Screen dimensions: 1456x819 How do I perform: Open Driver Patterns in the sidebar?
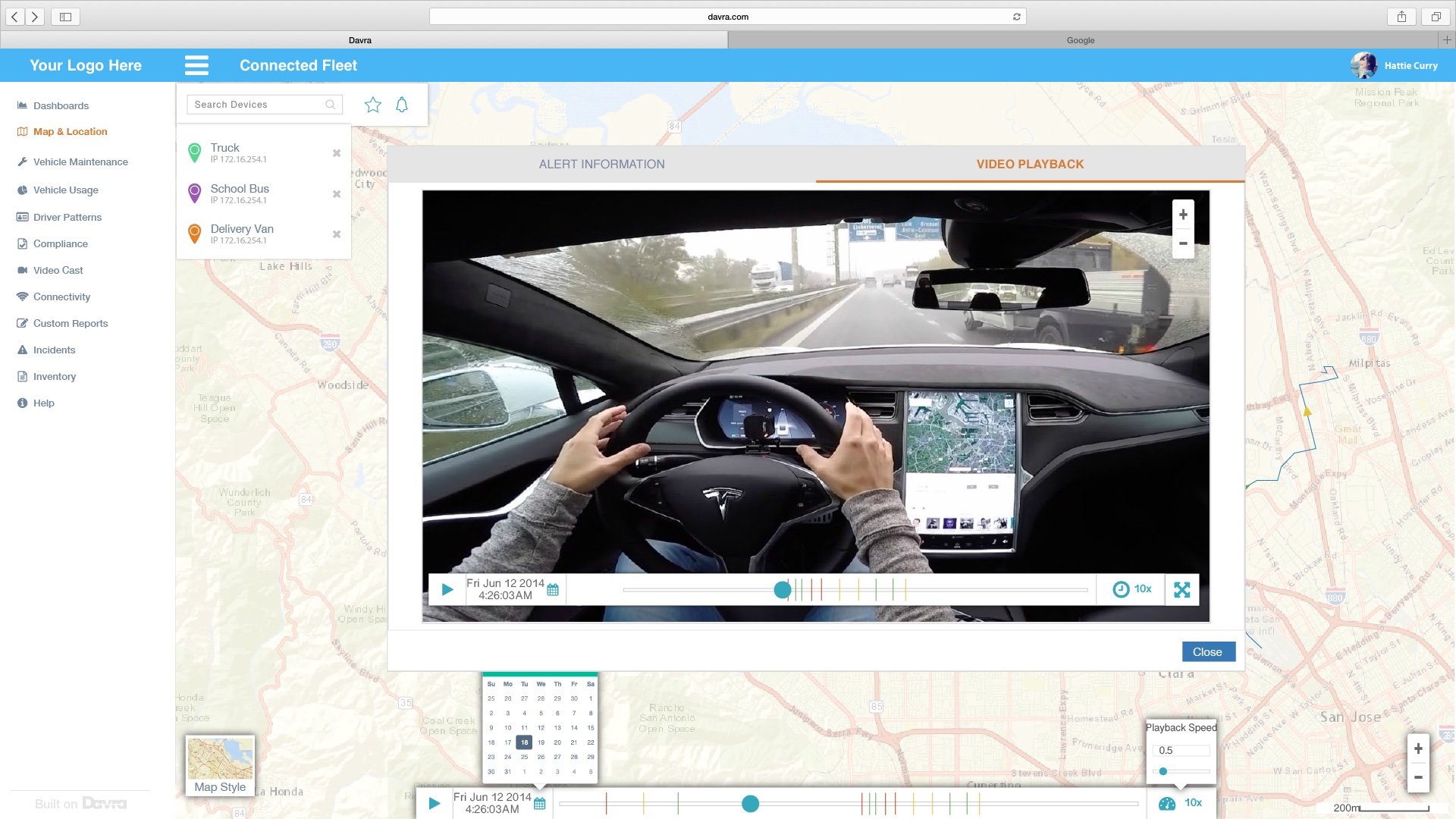59,217
